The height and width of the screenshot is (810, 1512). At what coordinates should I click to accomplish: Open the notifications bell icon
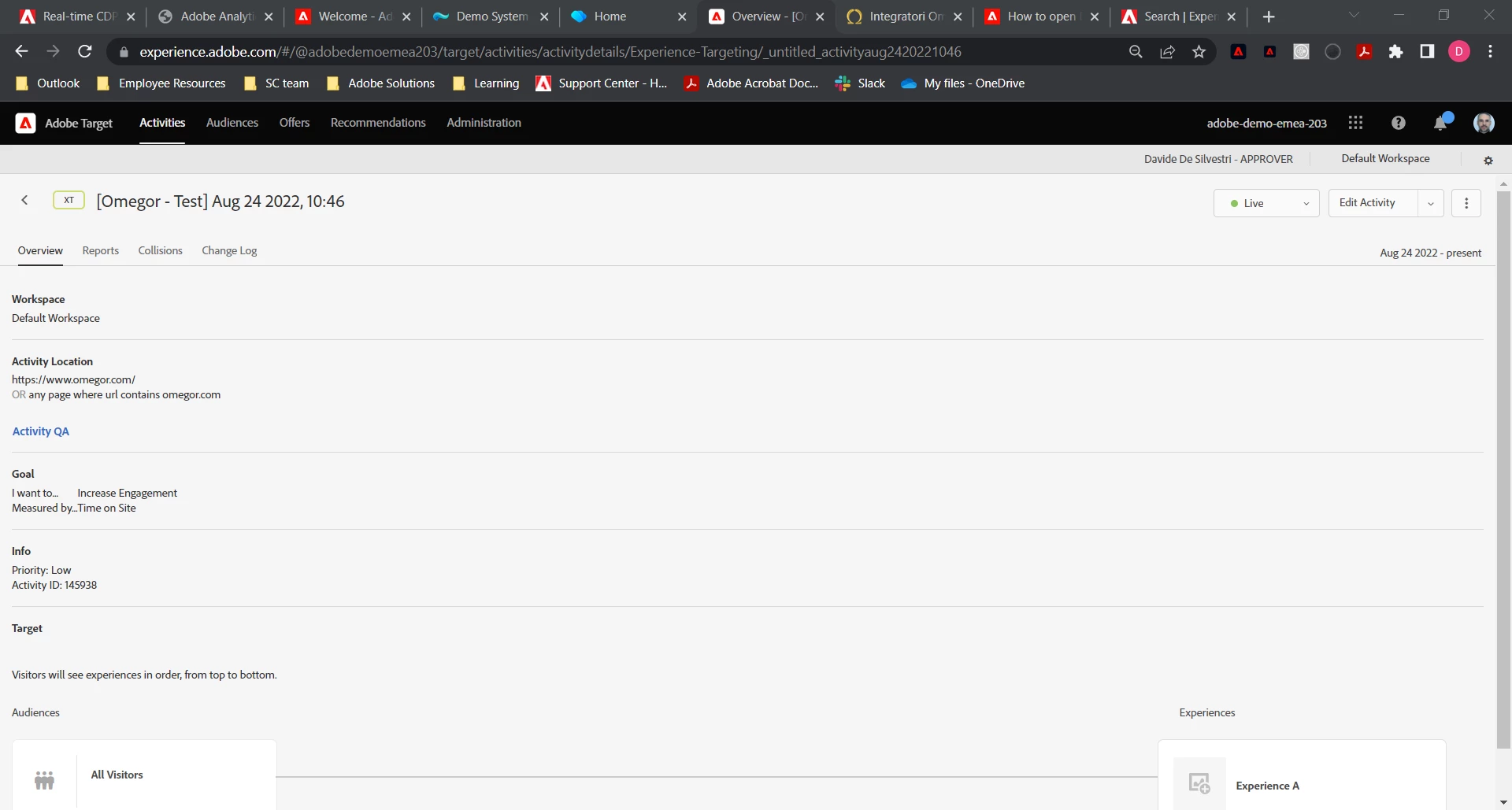click(1441, 123)
